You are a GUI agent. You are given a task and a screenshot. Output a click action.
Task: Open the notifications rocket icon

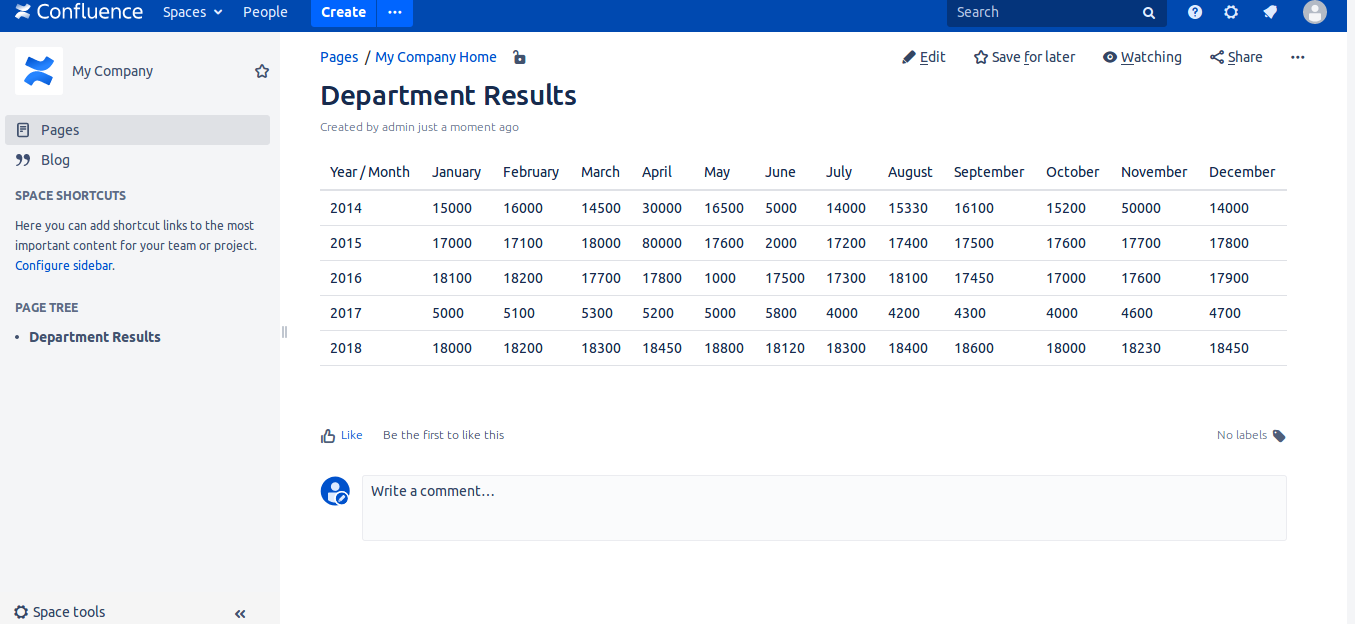1270,12
